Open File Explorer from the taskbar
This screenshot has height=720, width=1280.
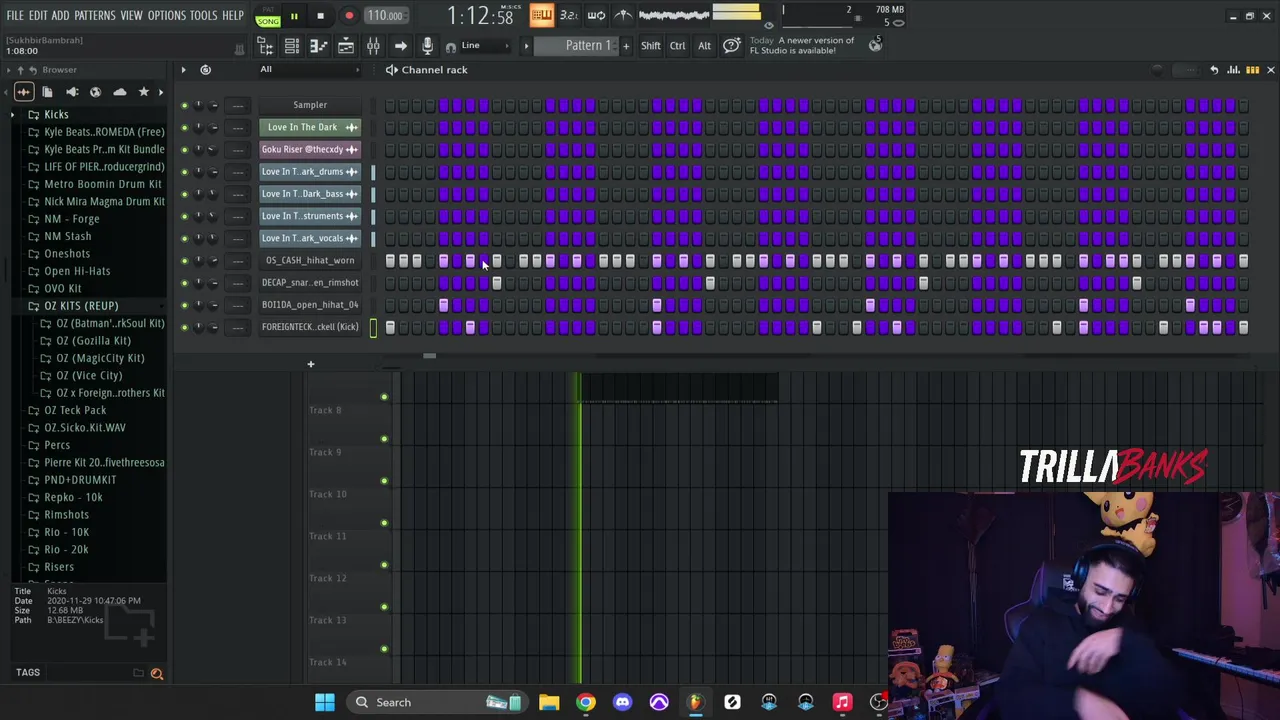[549, 702]
